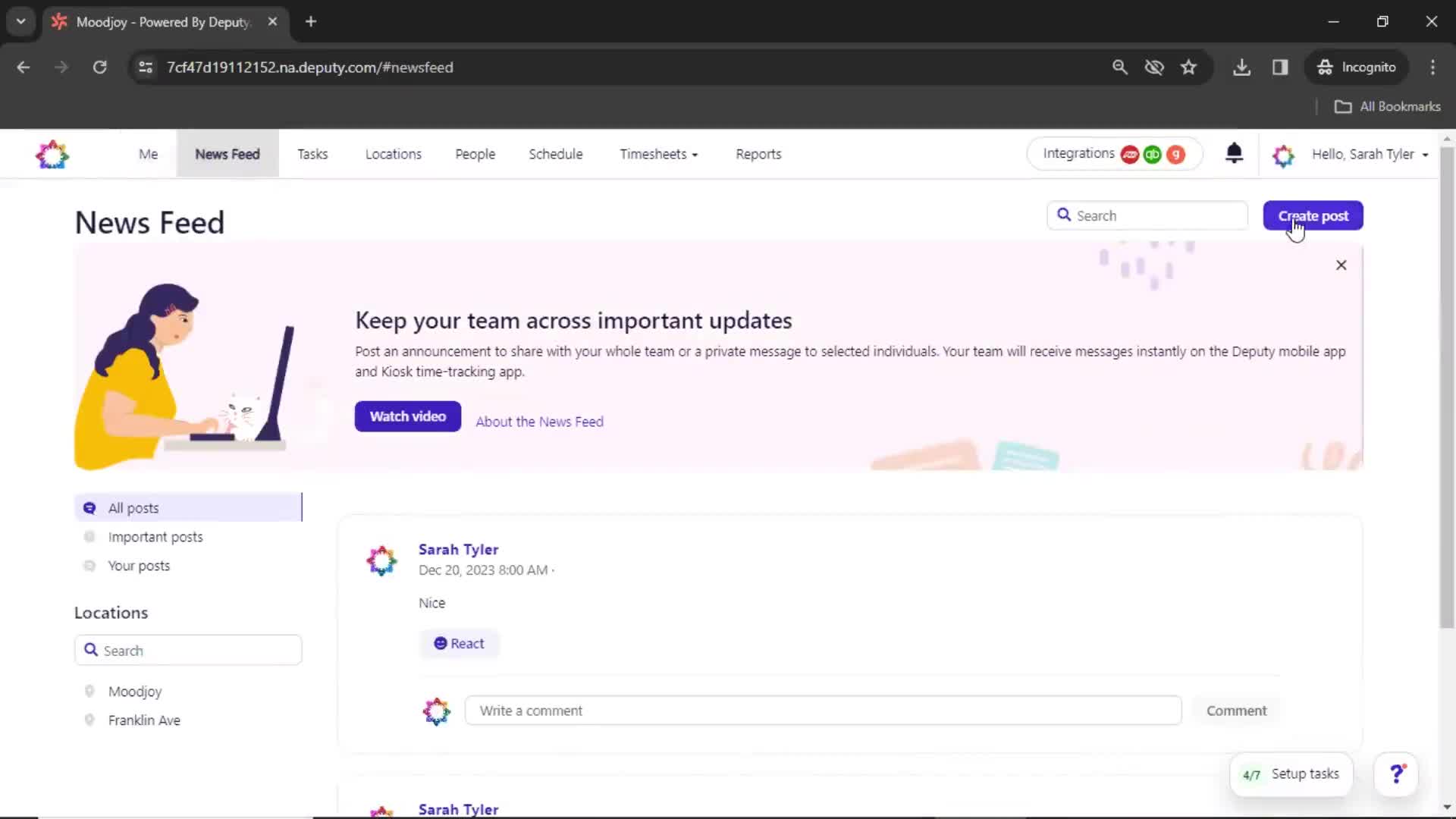
Task: Open the People tab
Action: click(475, 154)
